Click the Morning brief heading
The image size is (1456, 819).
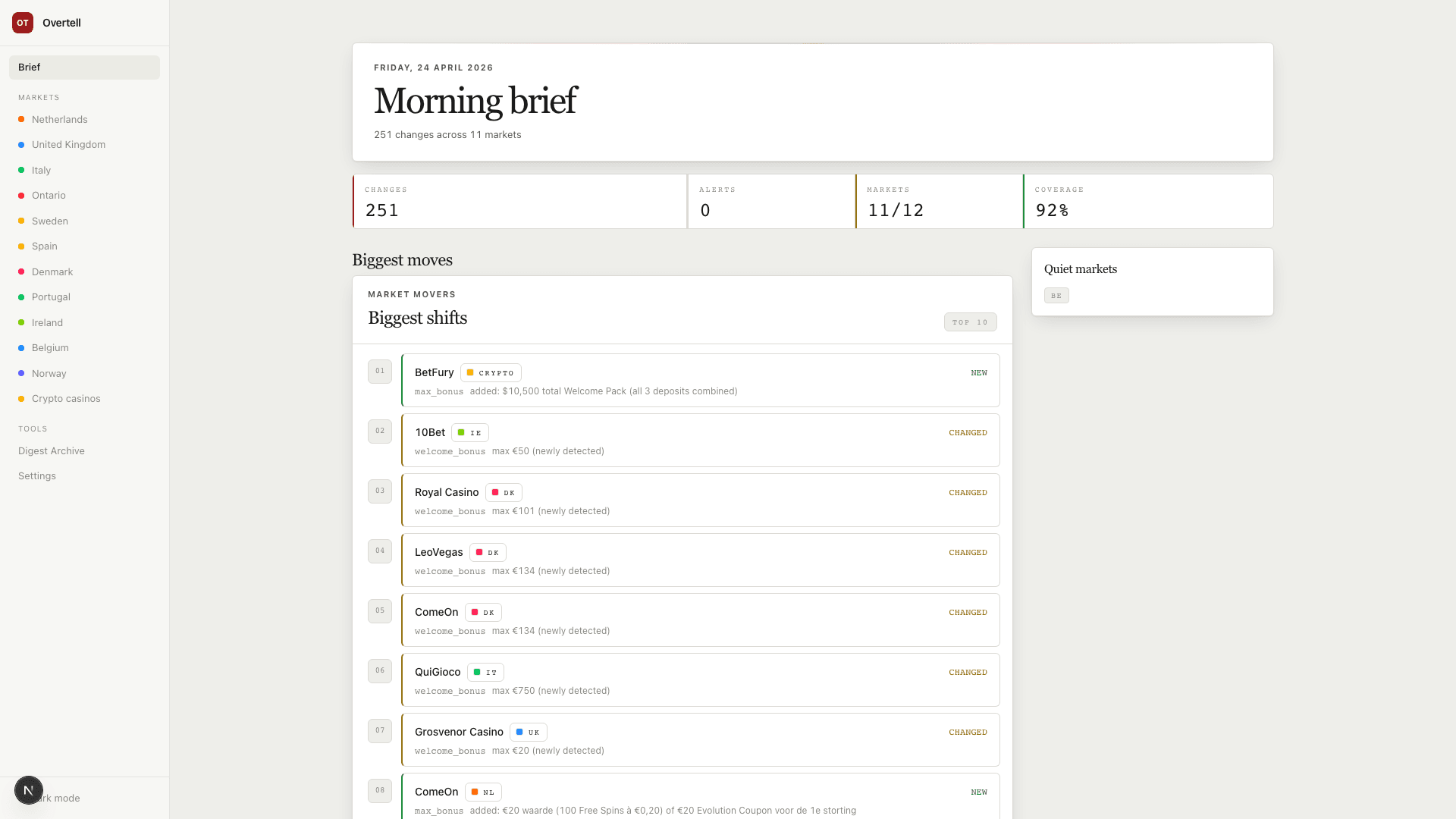475,101
